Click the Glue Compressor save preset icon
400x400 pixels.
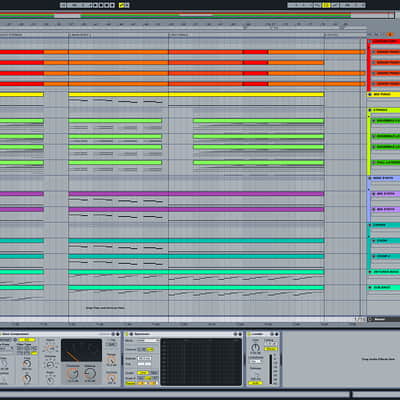pyautogui.click(x=118, y=334)
